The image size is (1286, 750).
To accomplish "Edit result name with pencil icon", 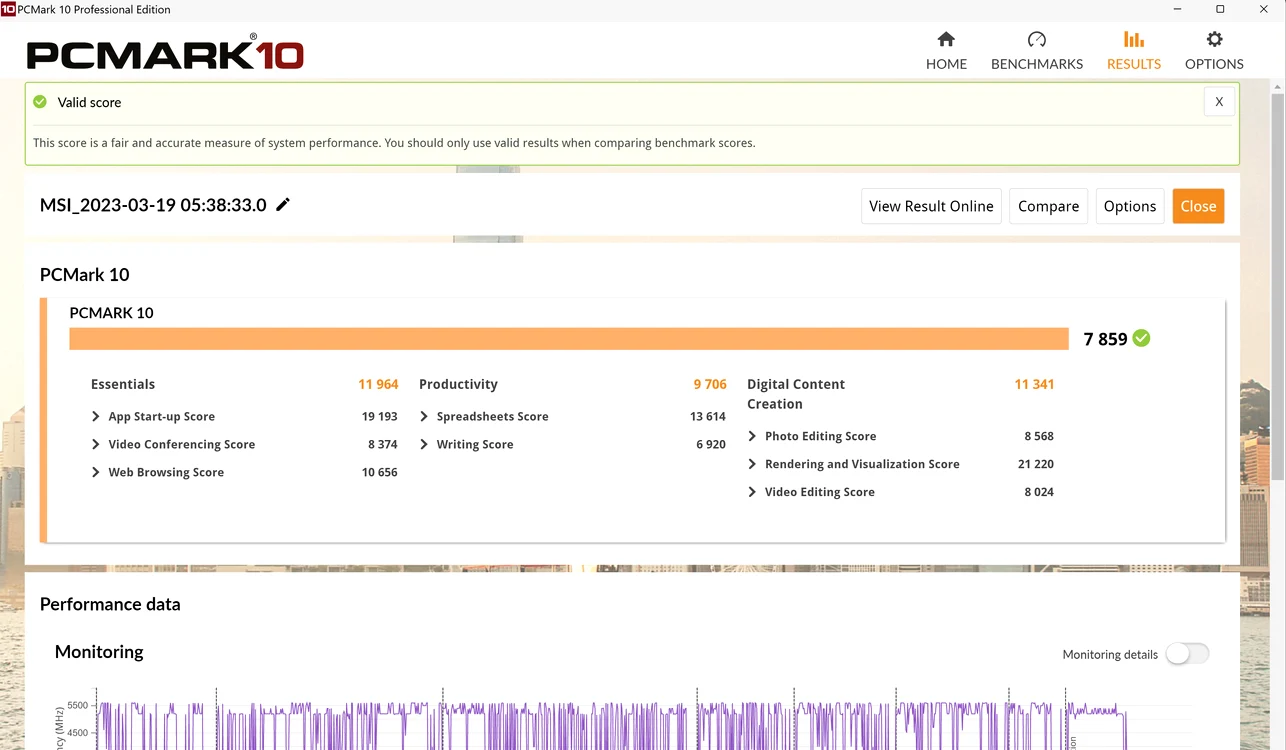I will pos(283,204).
